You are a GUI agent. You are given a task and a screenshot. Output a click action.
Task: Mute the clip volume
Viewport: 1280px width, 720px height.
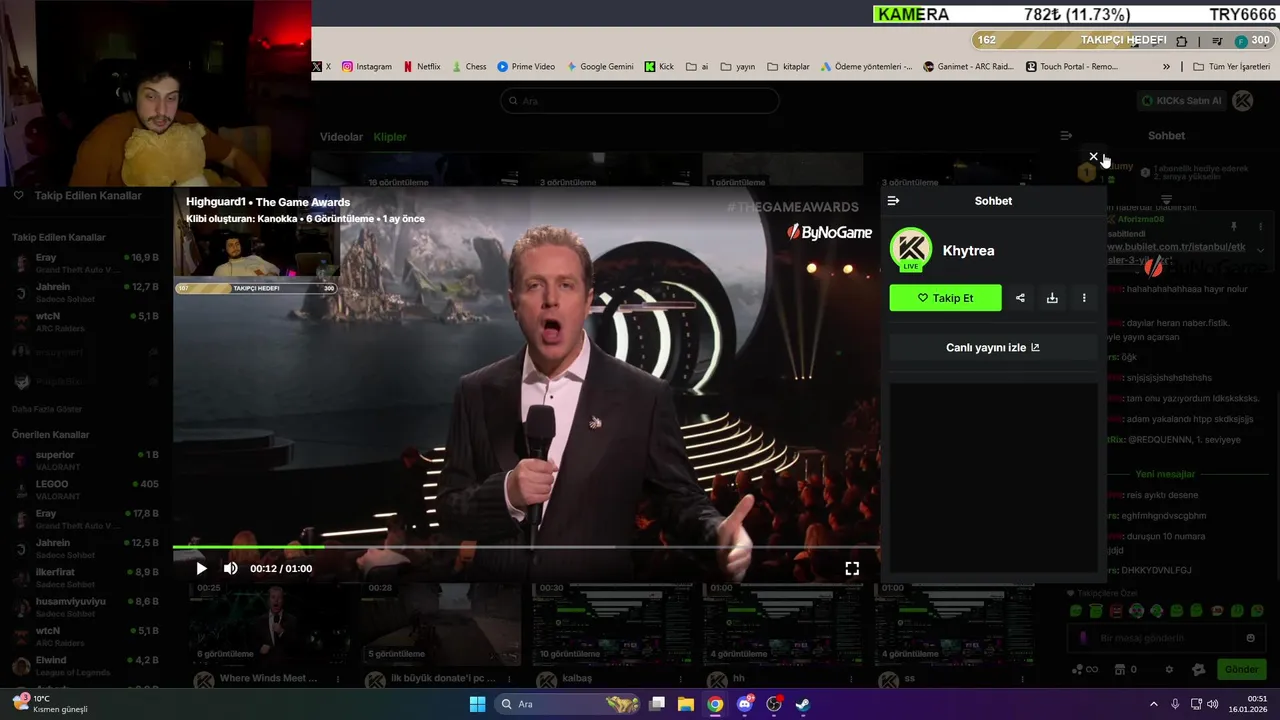(x=230, y=568)
